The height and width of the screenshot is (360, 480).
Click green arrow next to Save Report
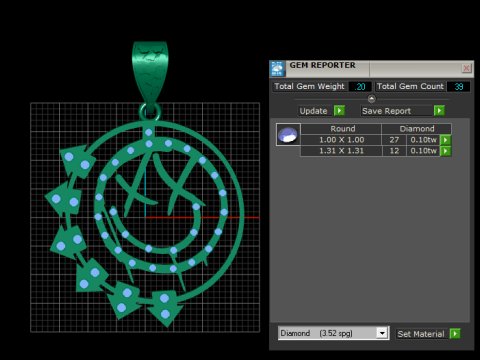click(439, 111)
